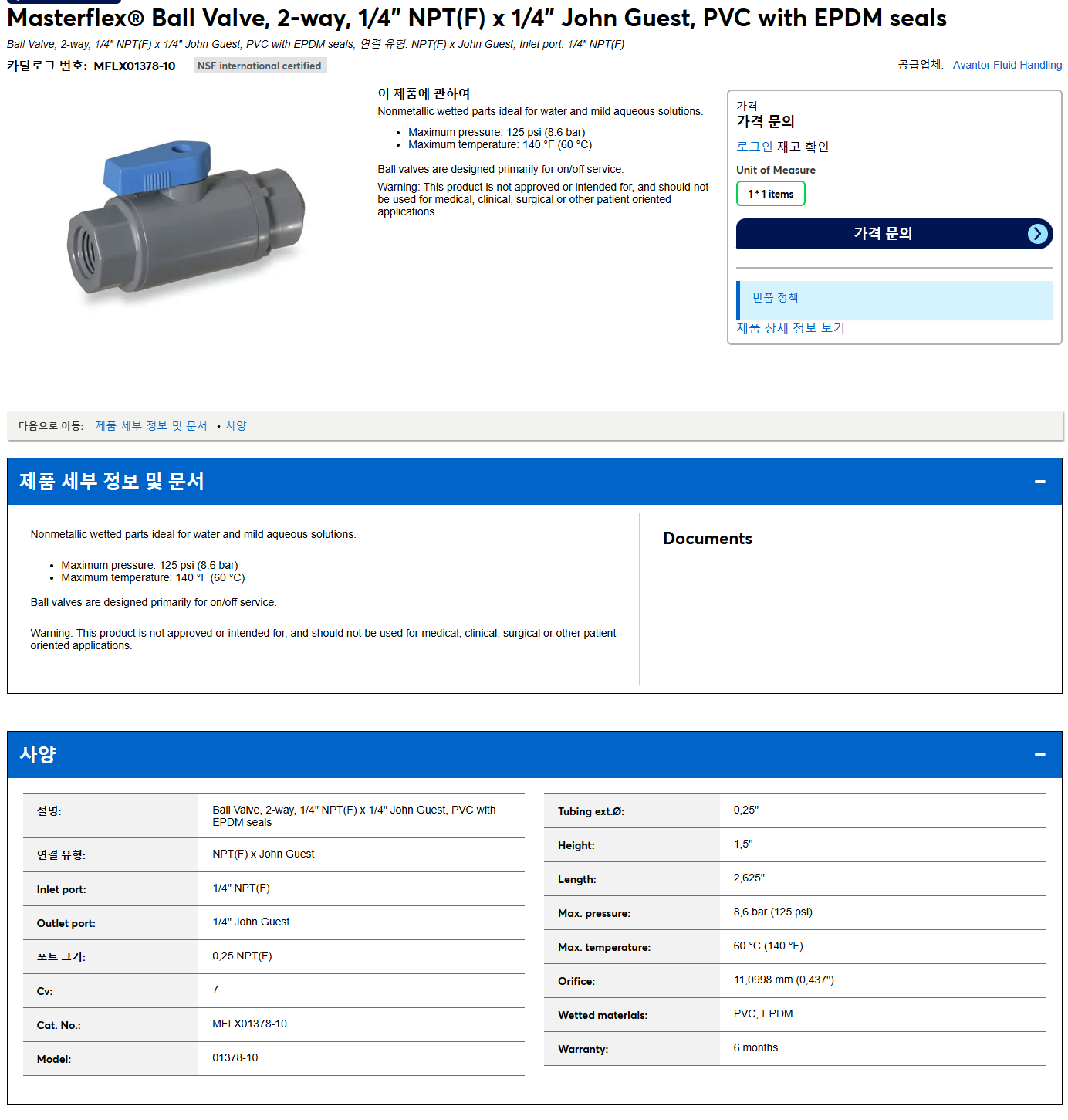Click the 포트 크기 value 0,25 NPT(F)
1068x1120 pixels.
[x=242, y=956]
